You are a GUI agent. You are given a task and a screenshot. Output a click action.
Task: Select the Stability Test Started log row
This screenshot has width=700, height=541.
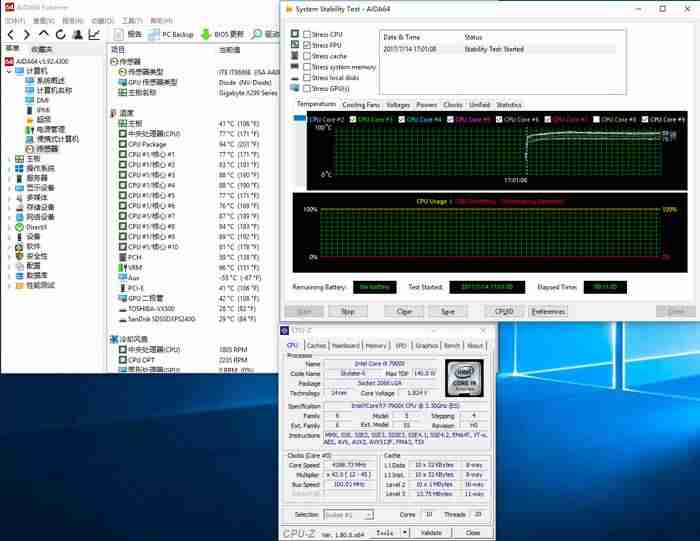(499, 49)
